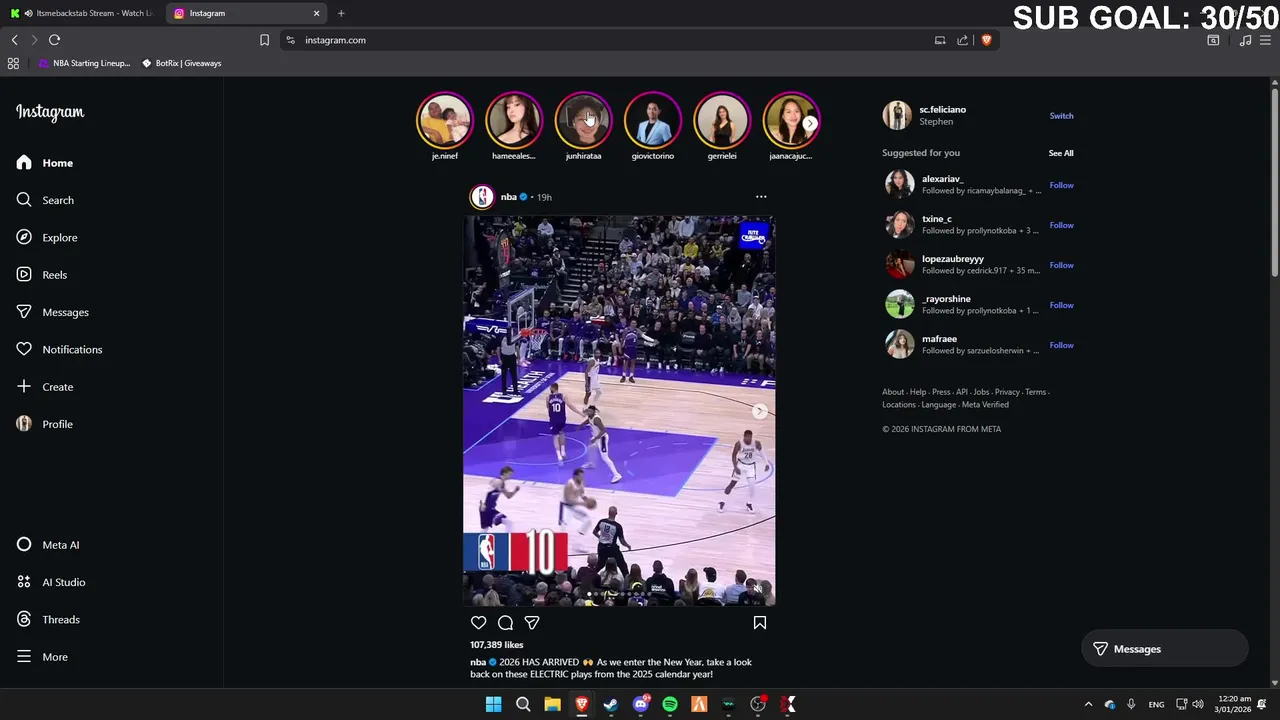The image size is (1280, 720).
Task: Open the Meta Verified footer link
Action: point(985,405)
